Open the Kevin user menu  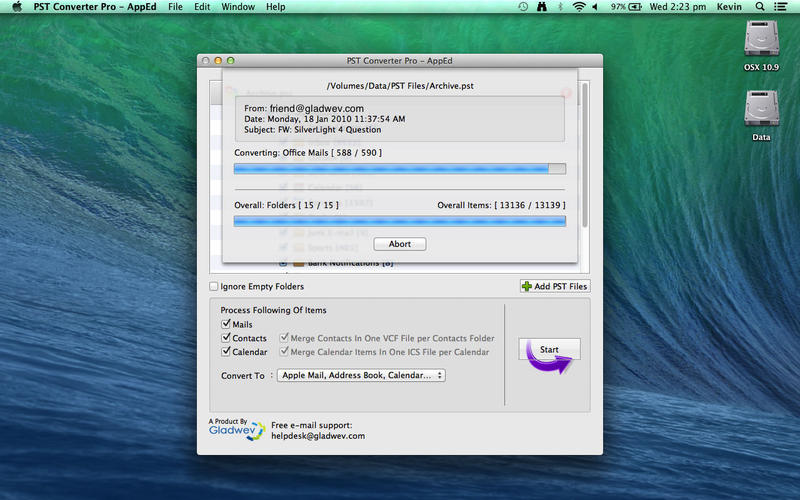click(x=729, y=7)
